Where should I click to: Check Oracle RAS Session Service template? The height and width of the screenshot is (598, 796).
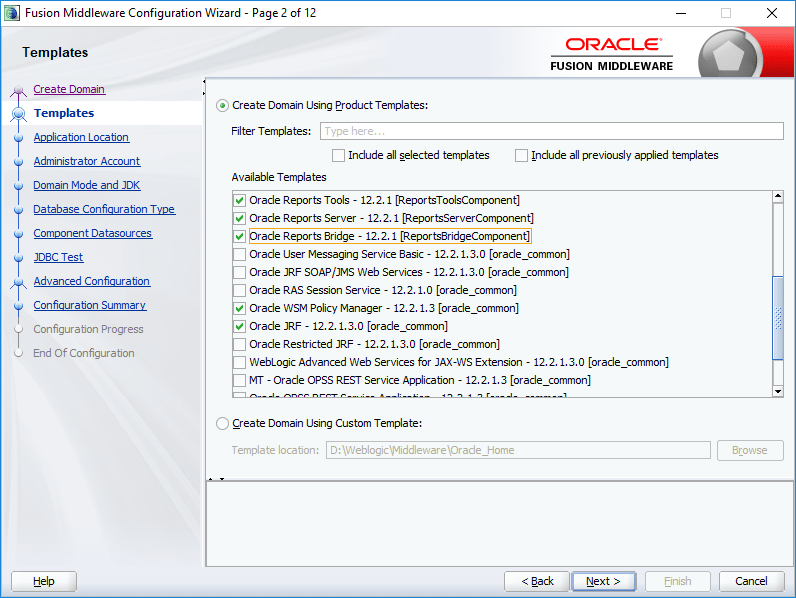[x=240, y=290]
